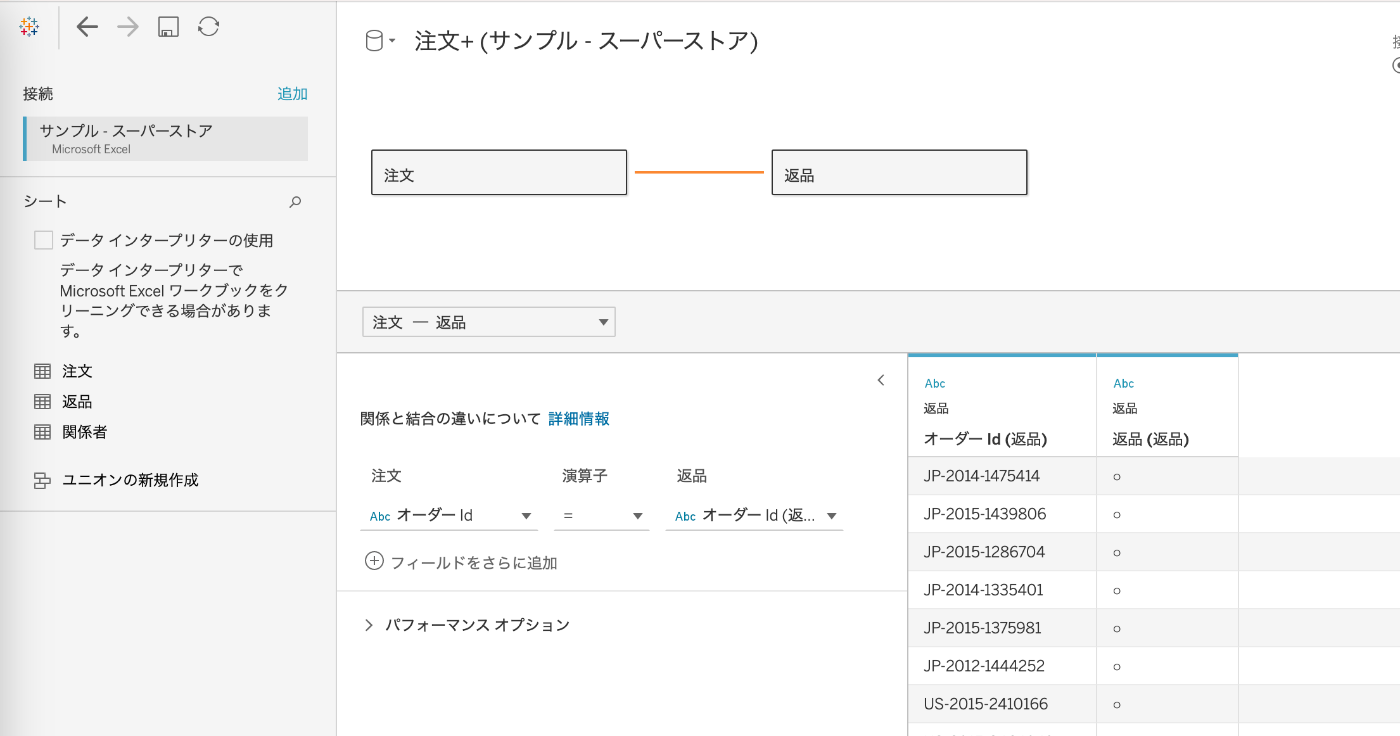Click the Tableau logo icon
This screenshot has width=1400, height=736.
coord(29,27)
